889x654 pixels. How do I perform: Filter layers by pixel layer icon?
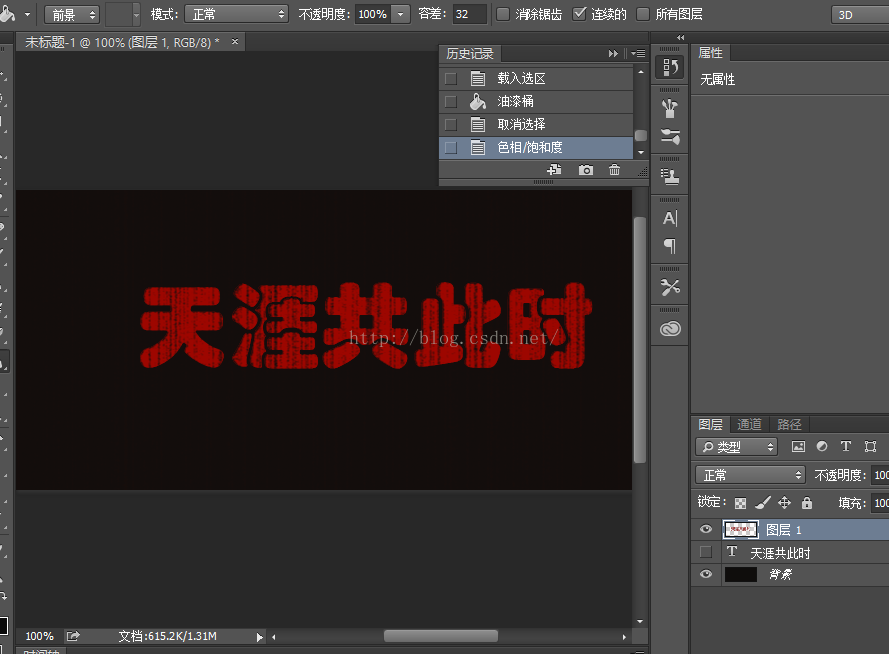(x=798, y=447)
